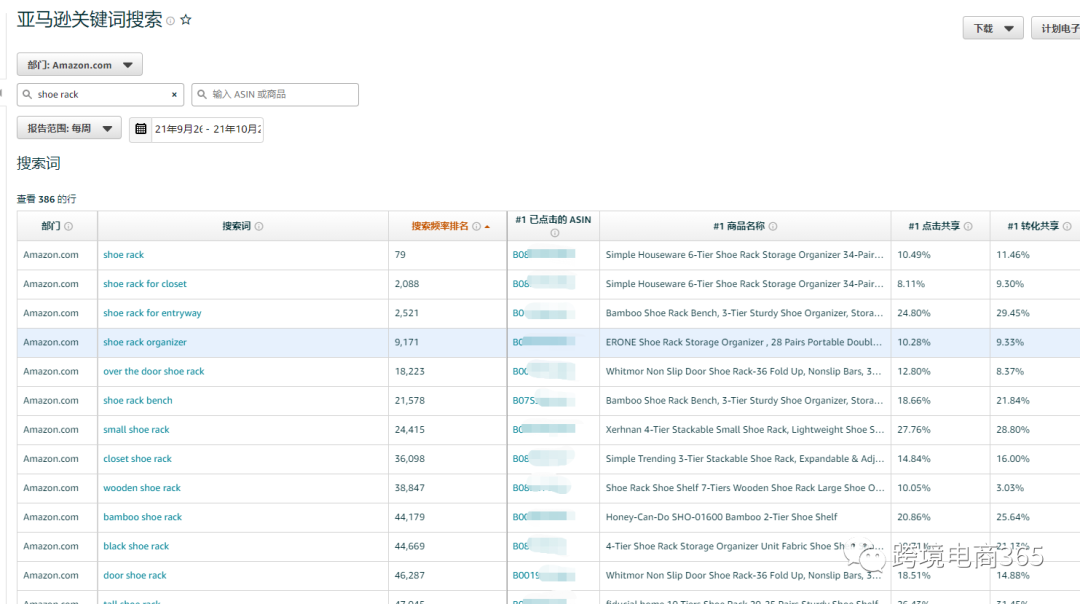Click the favorite star beside page title

click(x=186, y=20)
